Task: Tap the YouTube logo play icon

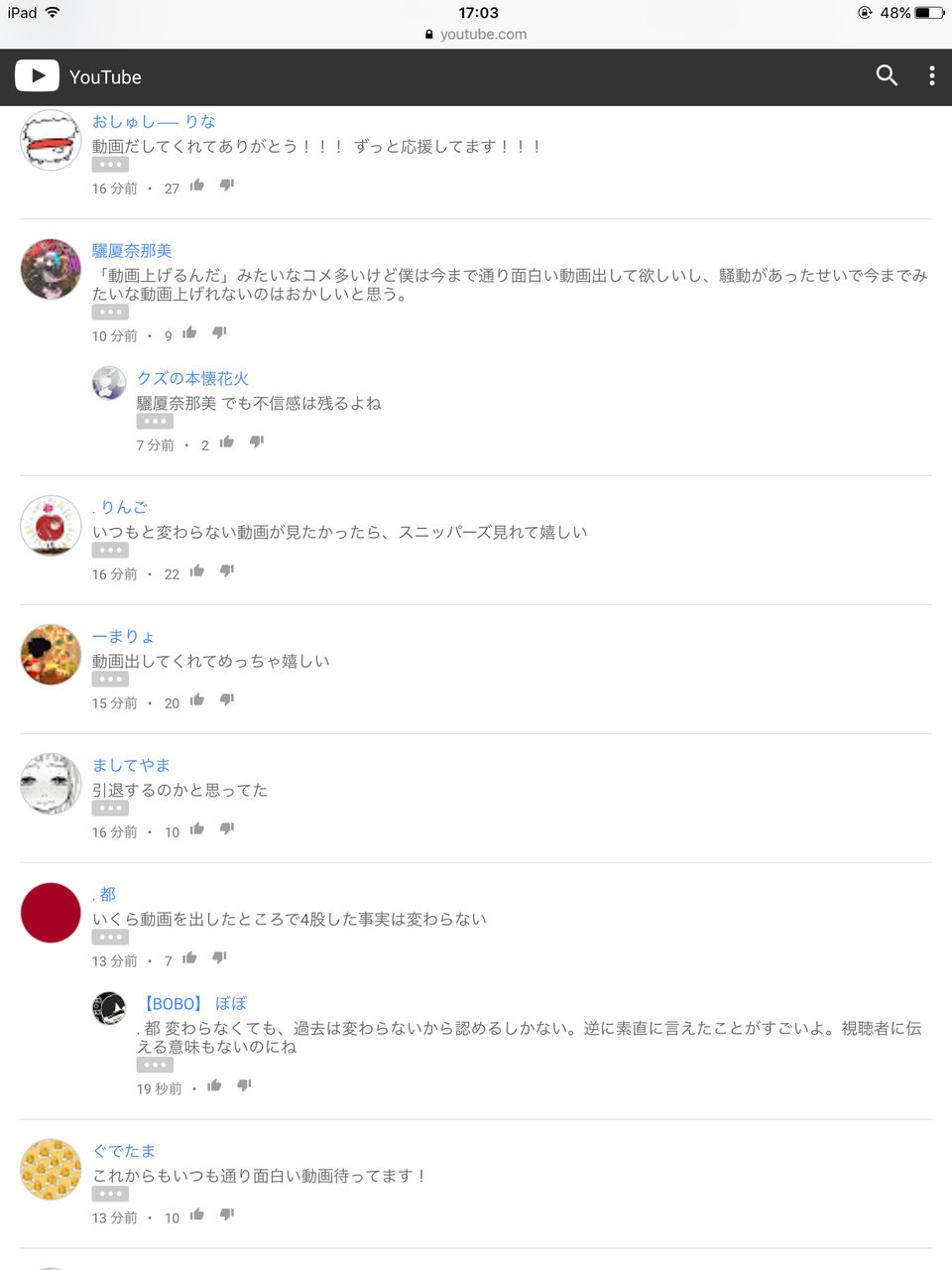Action: coord(37,75)
